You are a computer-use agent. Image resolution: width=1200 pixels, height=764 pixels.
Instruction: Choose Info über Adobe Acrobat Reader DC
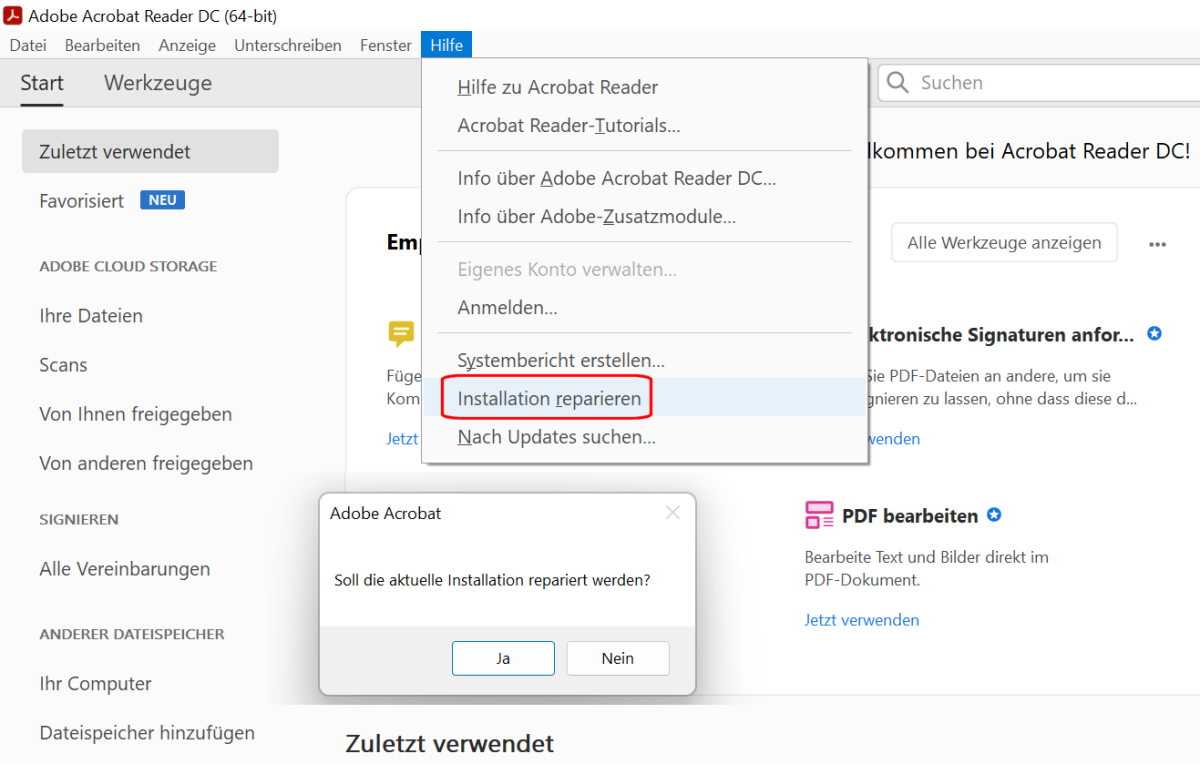coord(645,178)
